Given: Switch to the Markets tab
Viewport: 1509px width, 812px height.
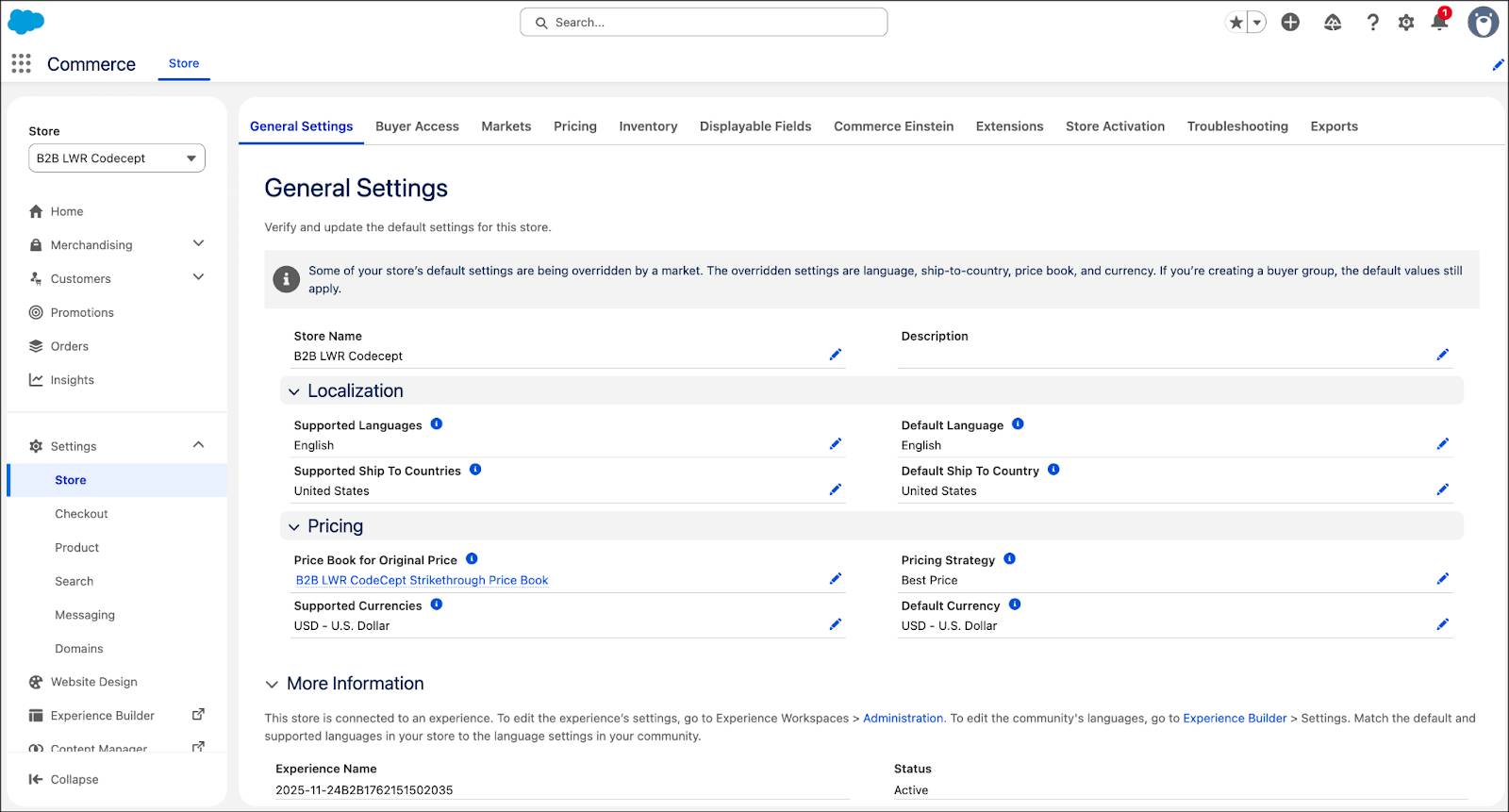Looking at the screenshot, I should point(506,126).
